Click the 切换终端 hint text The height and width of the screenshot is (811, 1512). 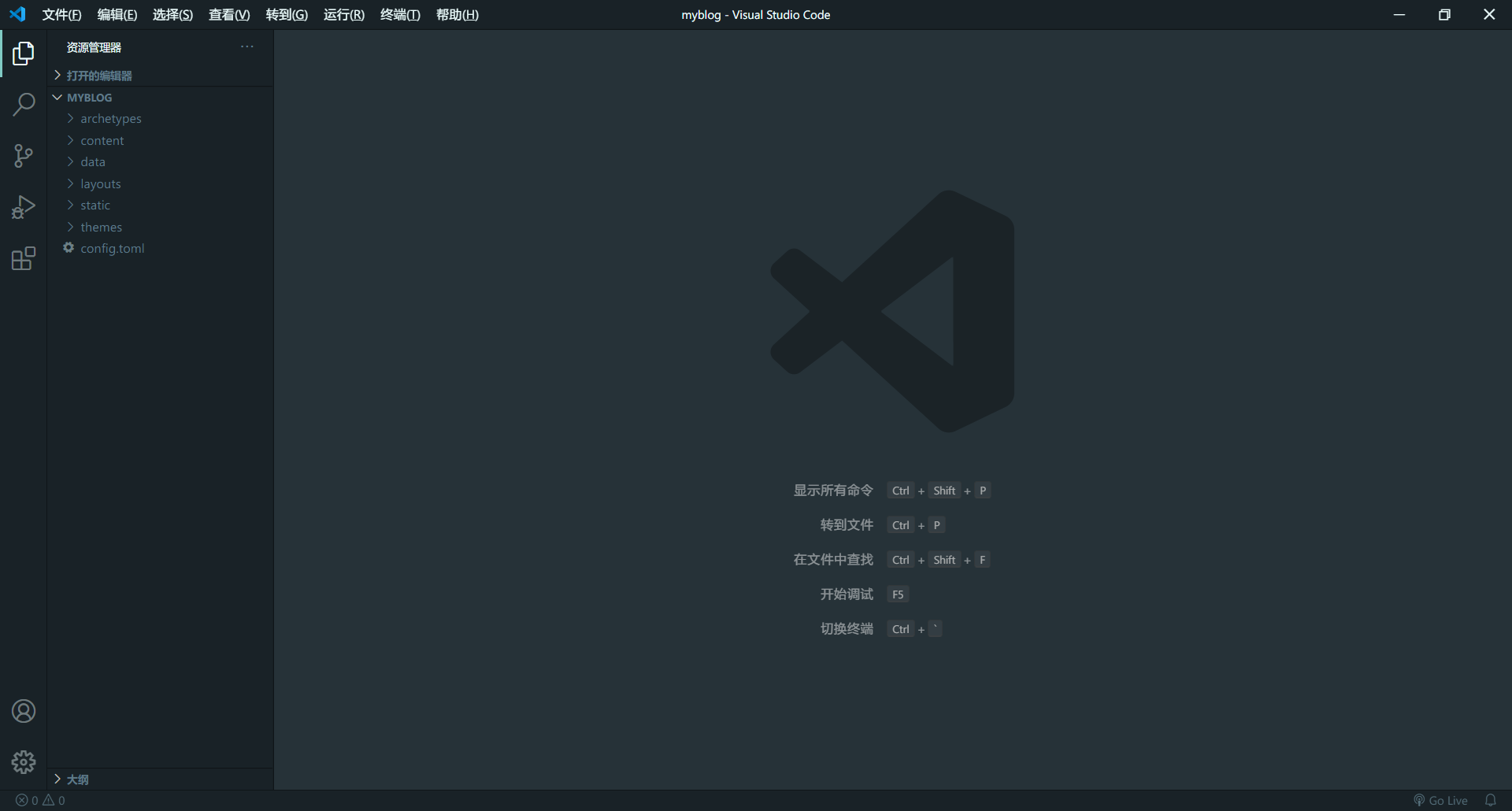tap(847, 629)
